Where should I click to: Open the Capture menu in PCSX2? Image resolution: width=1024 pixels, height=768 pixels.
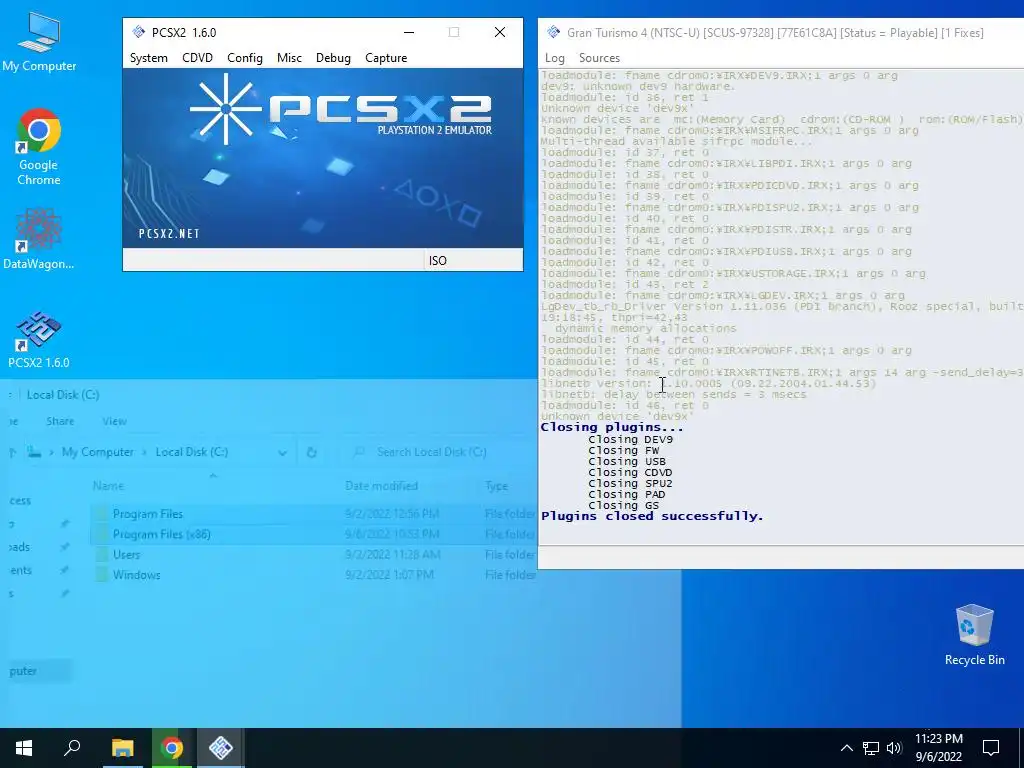click(386, 57)
